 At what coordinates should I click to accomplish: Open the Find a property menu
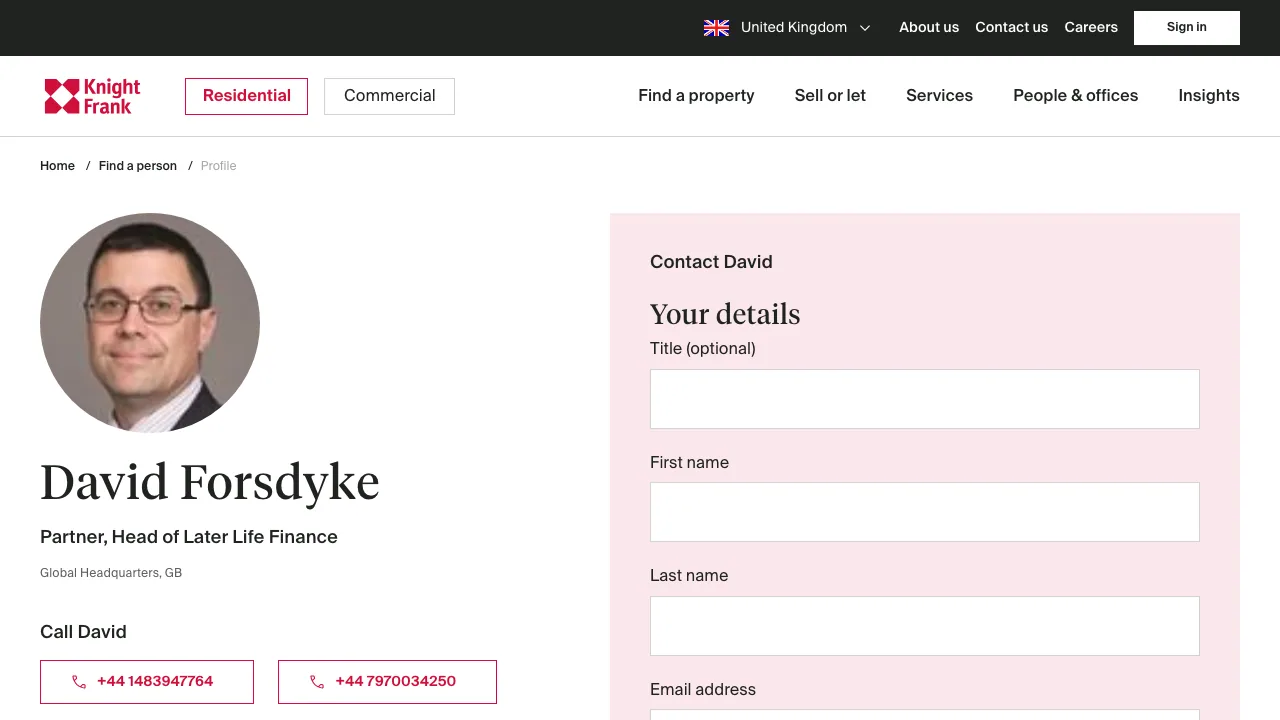[x=696, y=96]
